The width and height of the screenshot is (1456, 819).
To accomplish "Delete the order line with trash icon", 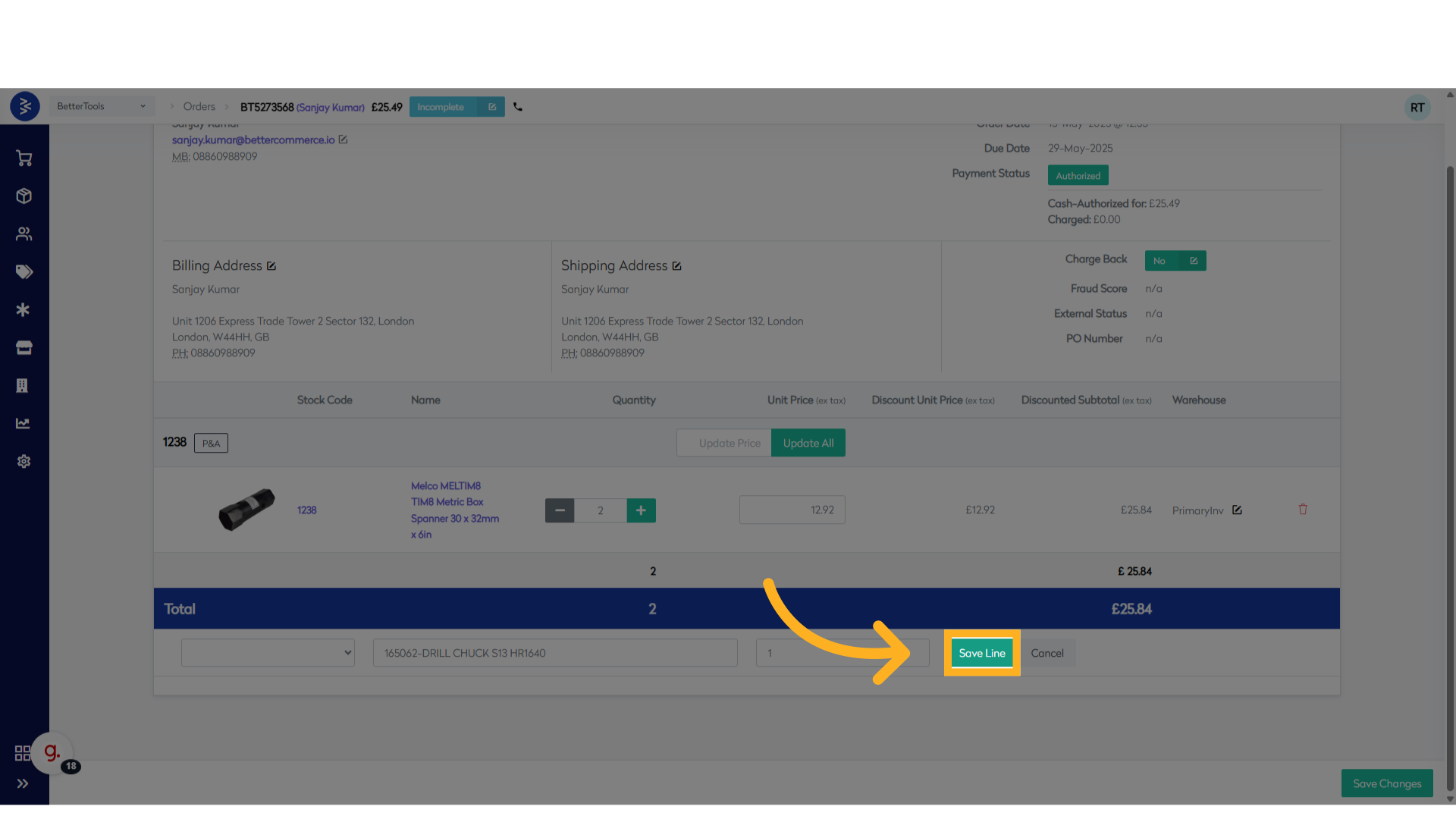I will (1303, 510).
